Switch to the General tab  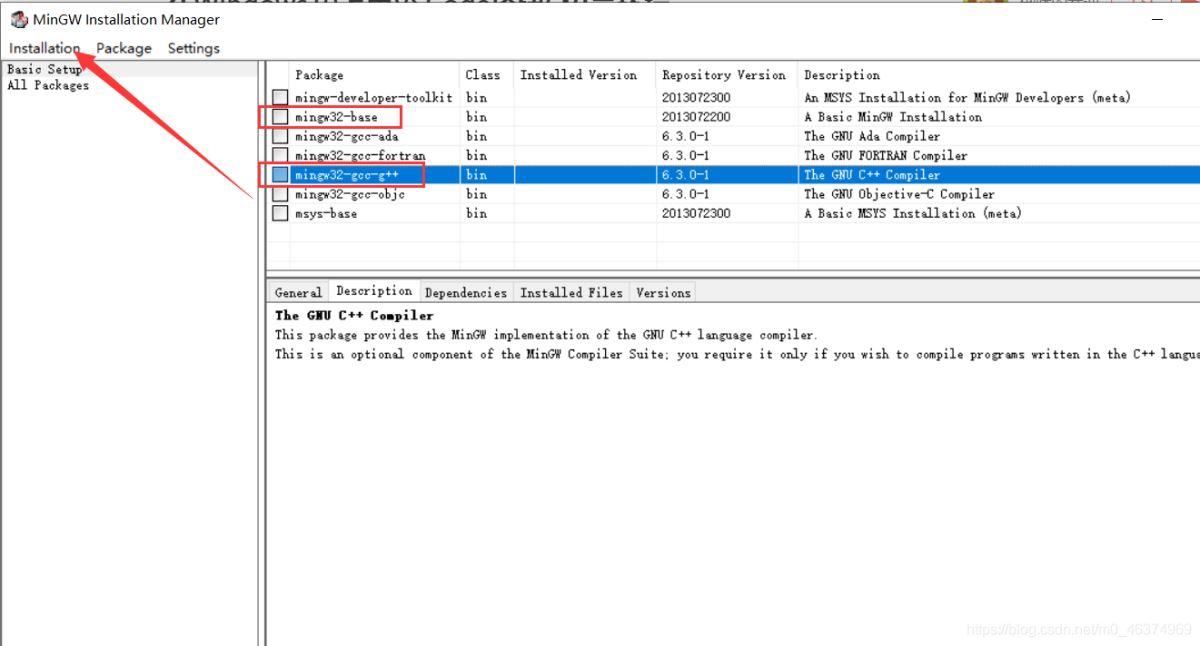point(298,293)
